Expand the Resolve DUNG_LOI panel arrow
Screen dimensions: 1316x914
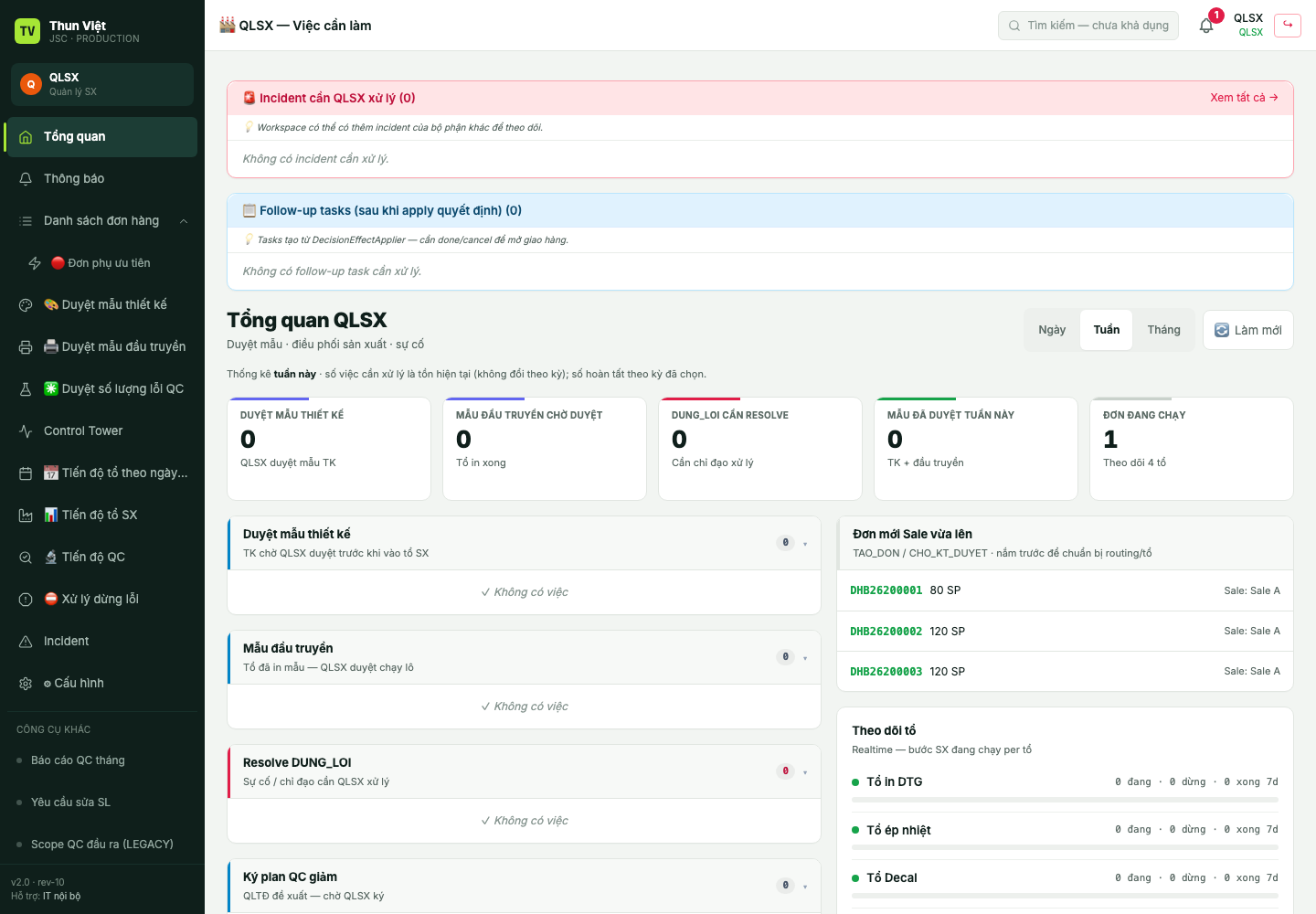[805, 772]
